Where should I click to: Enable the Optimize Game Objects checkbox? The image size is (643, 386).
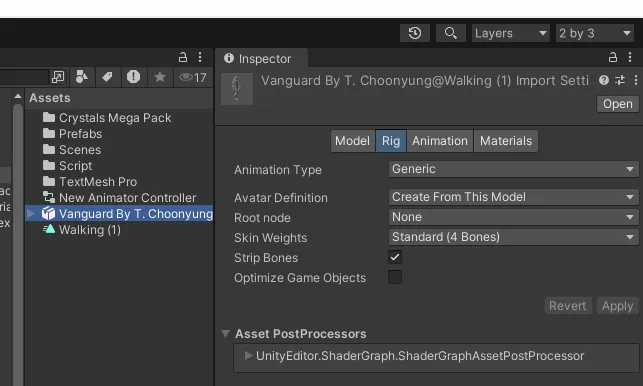(395, 277)
